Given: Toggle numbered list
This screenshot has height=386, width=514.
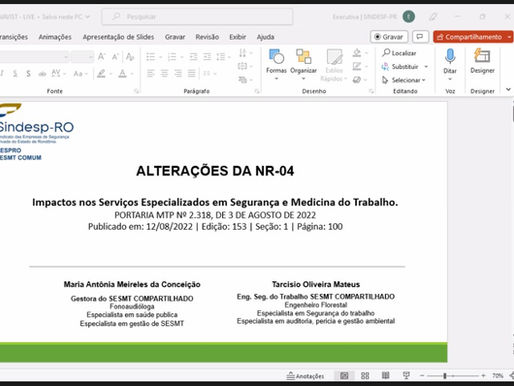Looking at the screenshot, I should tap(172, 57).
